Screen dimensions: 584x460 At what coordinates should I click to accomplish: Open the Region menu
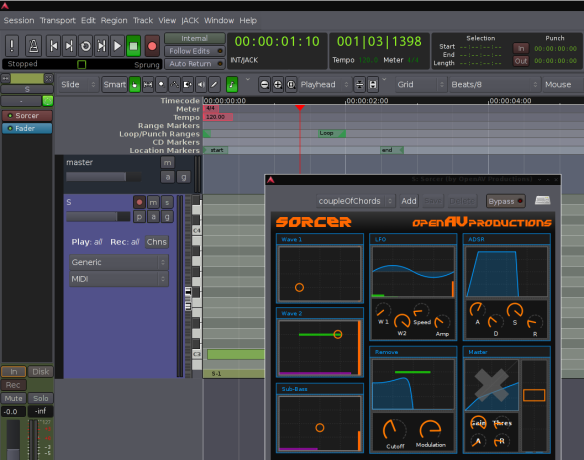pos(114,20)
